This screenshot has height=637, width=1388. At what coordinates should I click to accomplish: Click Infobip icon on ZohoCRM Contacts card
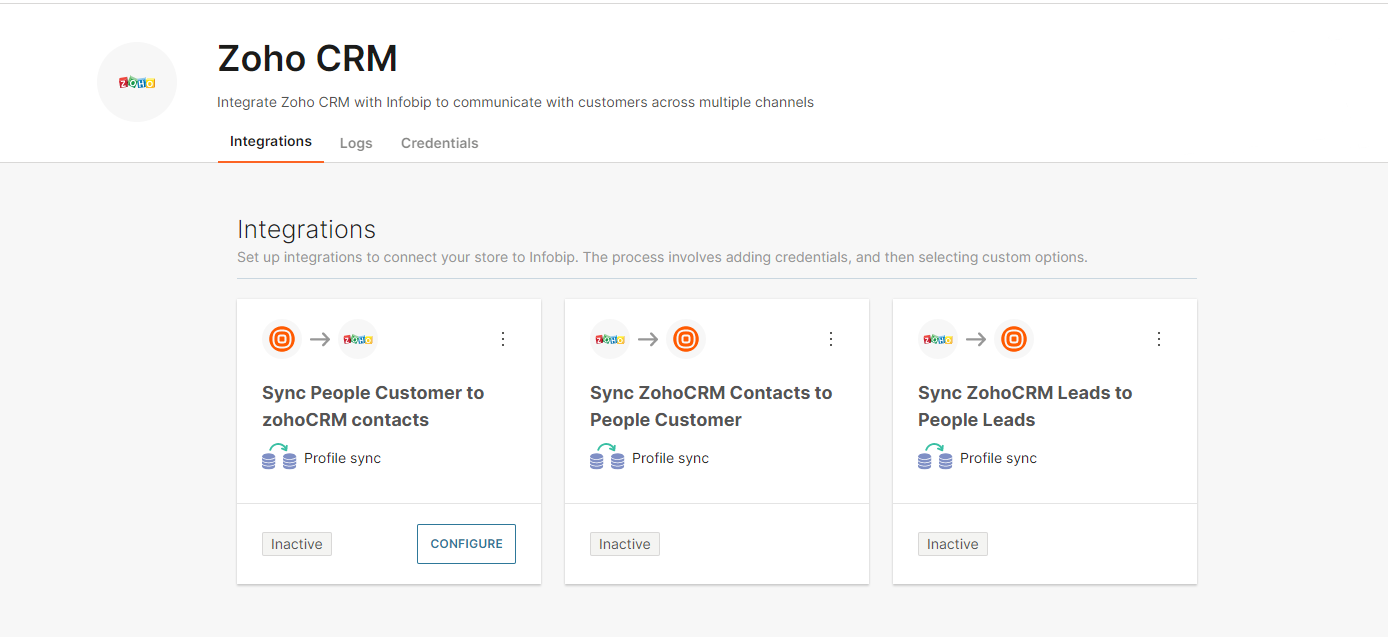tap(686, 339)
